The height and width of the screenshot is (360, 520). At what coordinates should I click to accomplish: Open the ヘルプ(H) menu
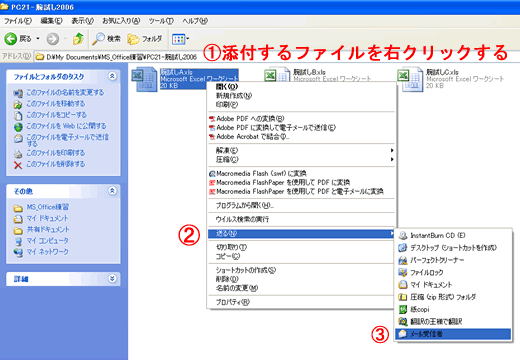(195, 21)
